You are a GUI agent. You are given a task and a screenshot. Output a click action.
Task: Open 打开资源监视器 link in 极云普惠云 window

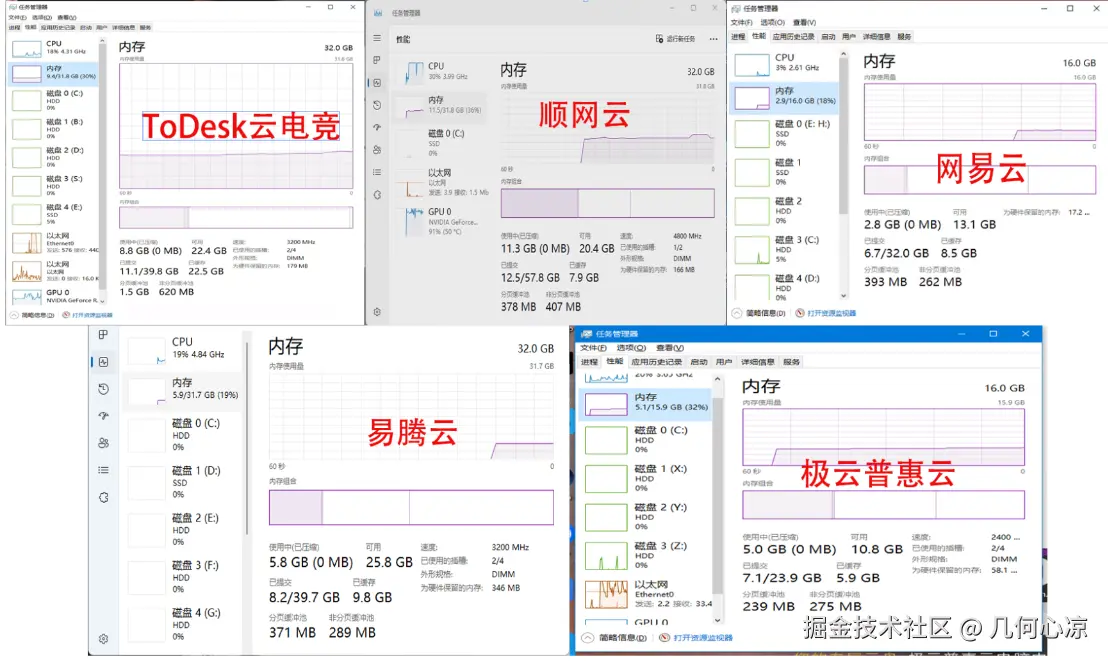[702, 637]
